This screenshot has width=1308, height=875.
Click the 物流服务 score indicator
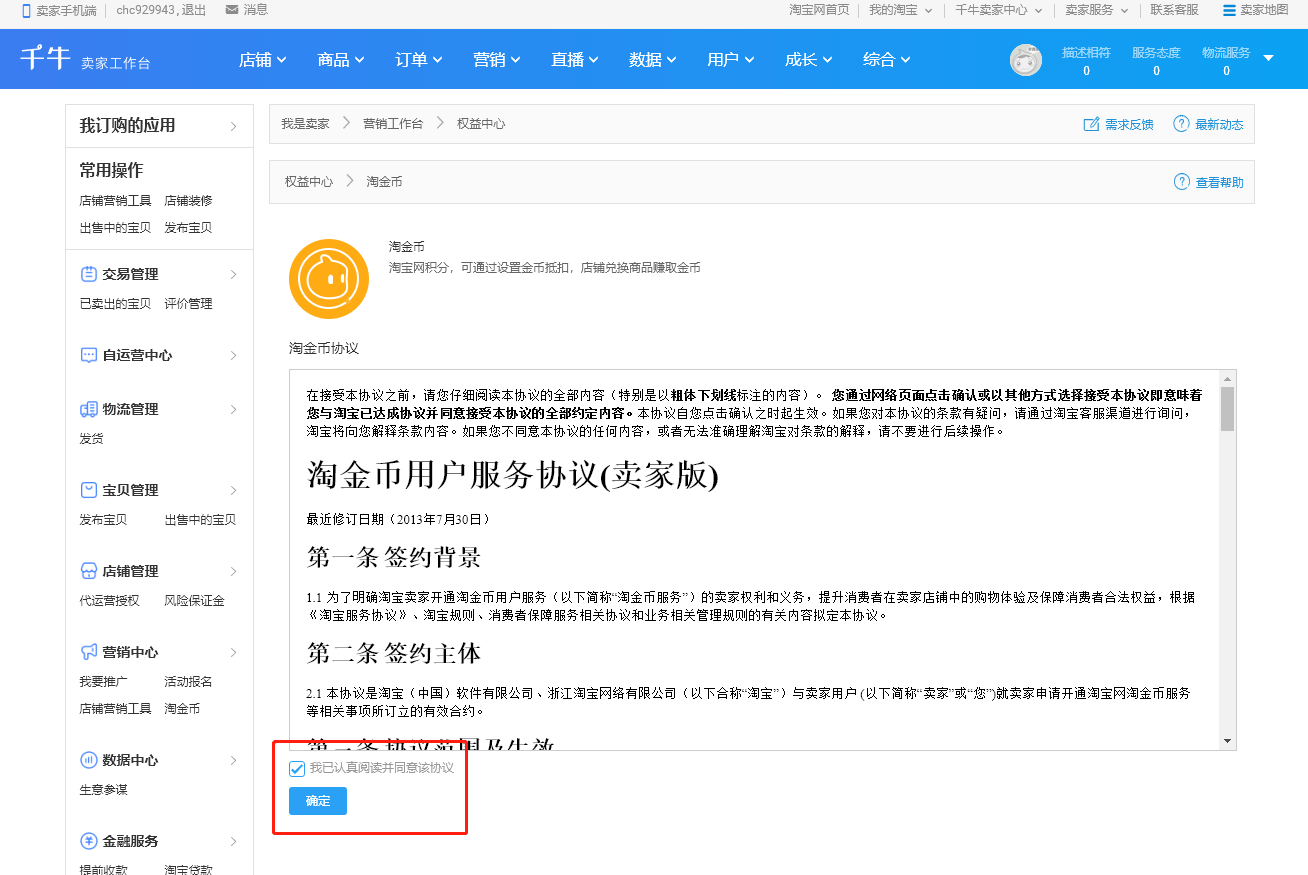tap(1226, 61)
